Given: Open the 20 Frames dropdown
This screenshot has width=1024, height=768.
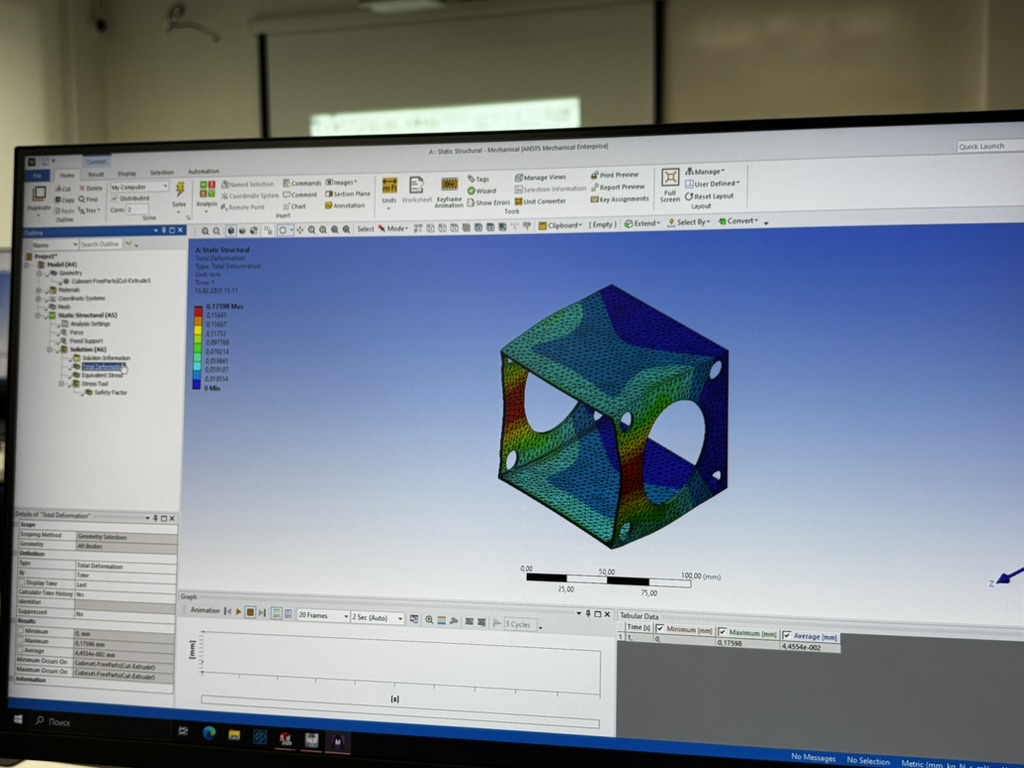Looking at the screenshot, I should tap(323, 615).
